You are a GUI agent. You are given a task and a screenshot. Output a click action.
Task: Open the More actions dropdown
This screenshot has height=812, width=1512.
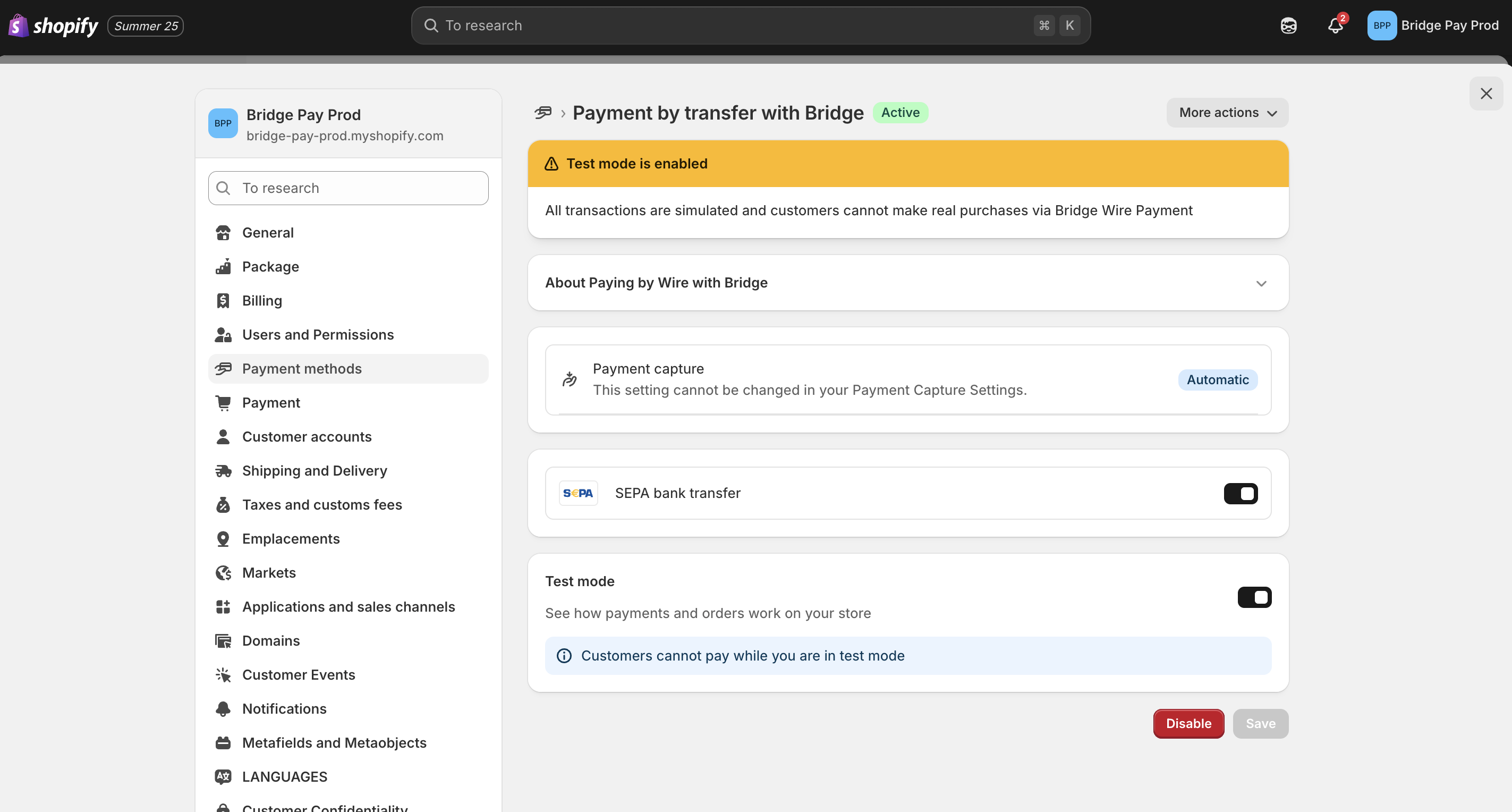point(1227,113)
